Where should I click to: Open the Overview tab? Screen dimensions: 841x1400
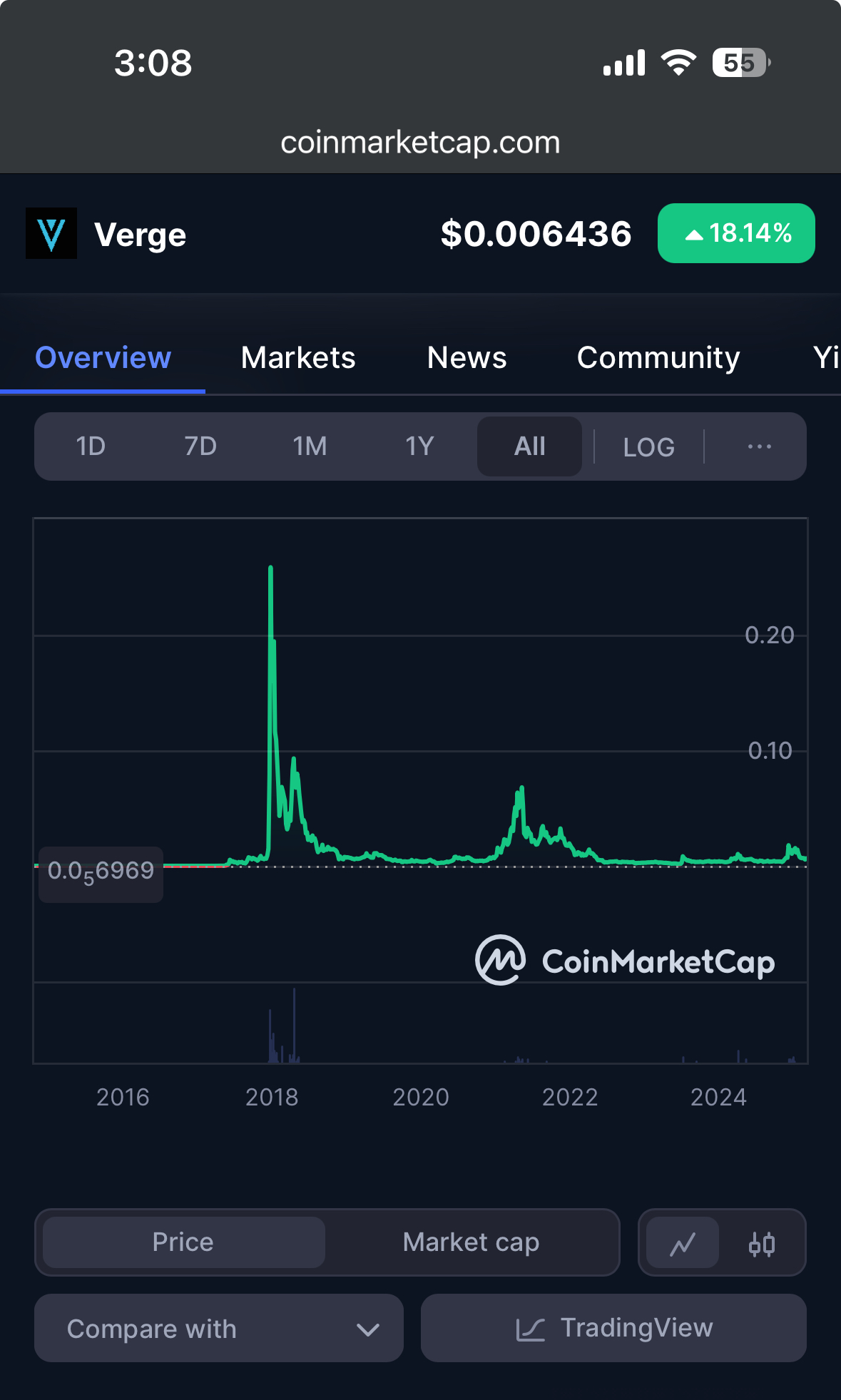103,357
